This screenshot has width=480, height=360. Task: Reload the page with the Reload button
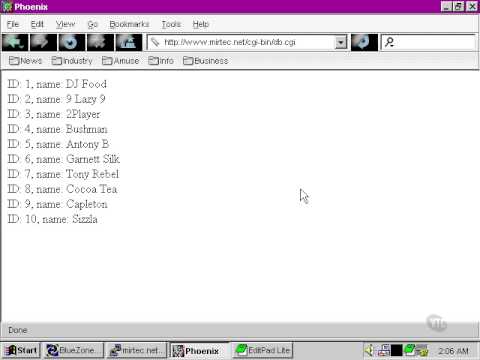tap(72, 42)
